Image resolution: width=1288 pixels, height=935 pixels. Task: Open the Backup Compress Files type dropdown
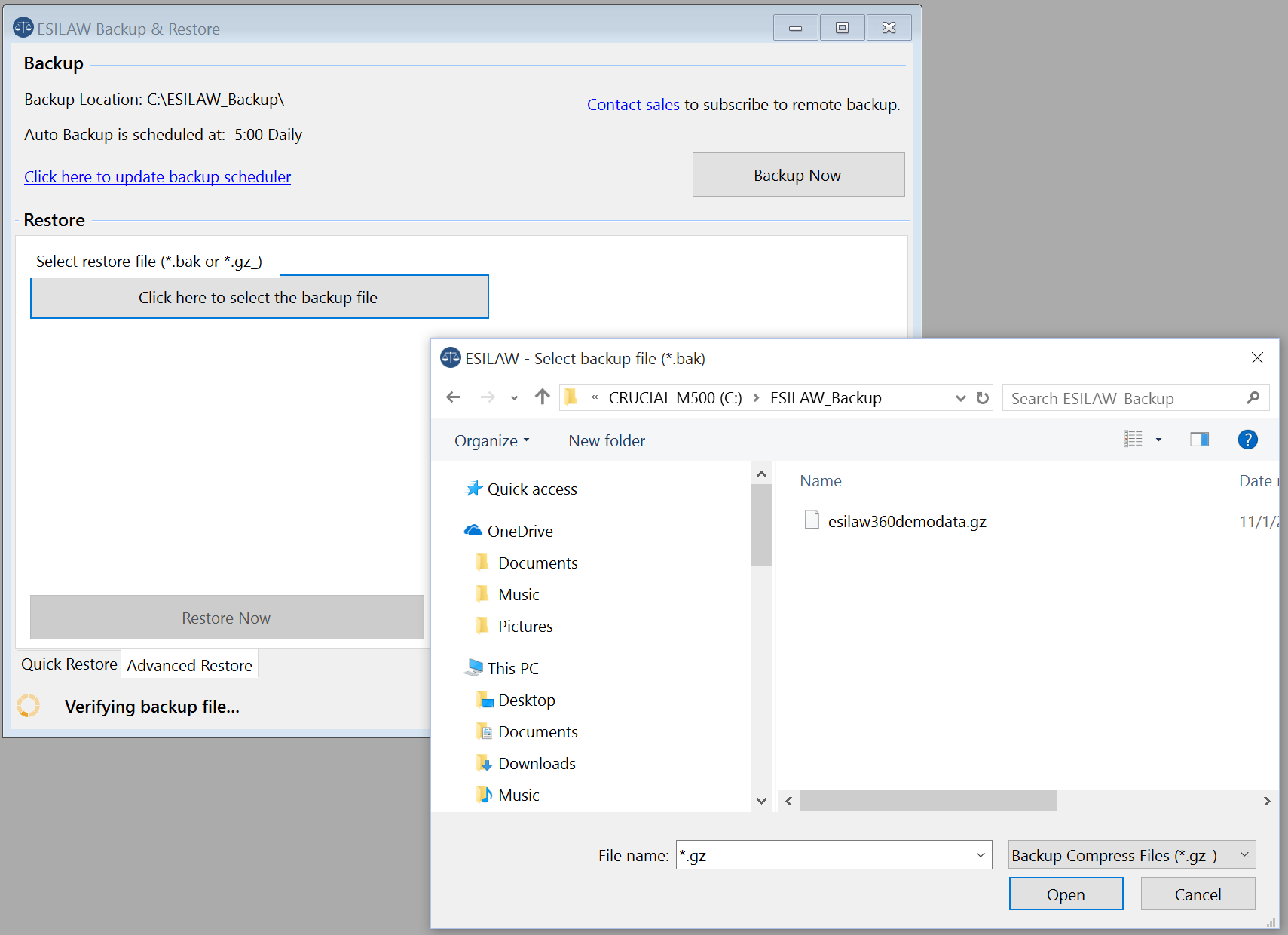(x=1132, y=854)
